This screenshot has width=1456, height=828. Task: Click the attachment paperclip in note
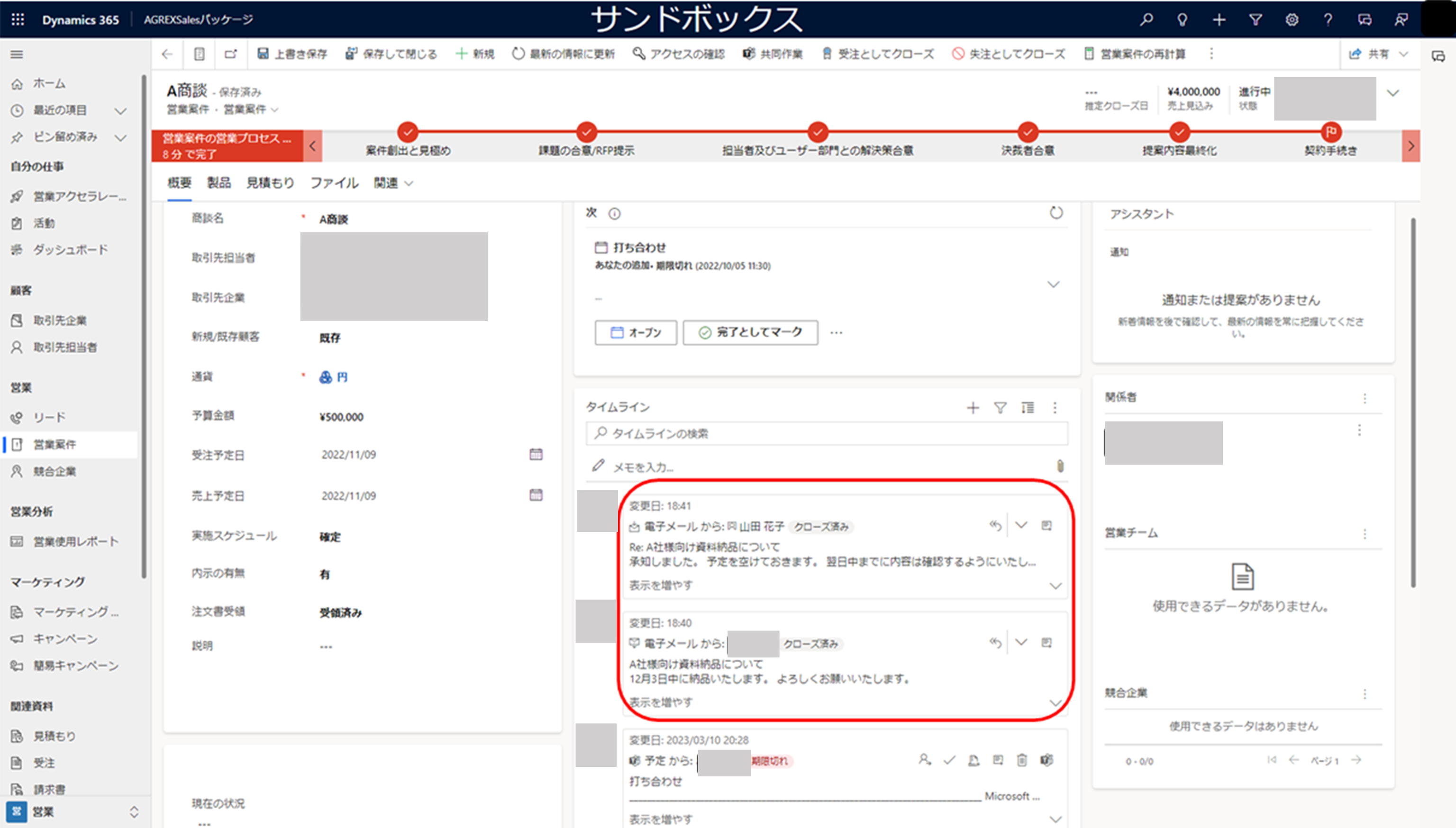(x=1060, y=466)
